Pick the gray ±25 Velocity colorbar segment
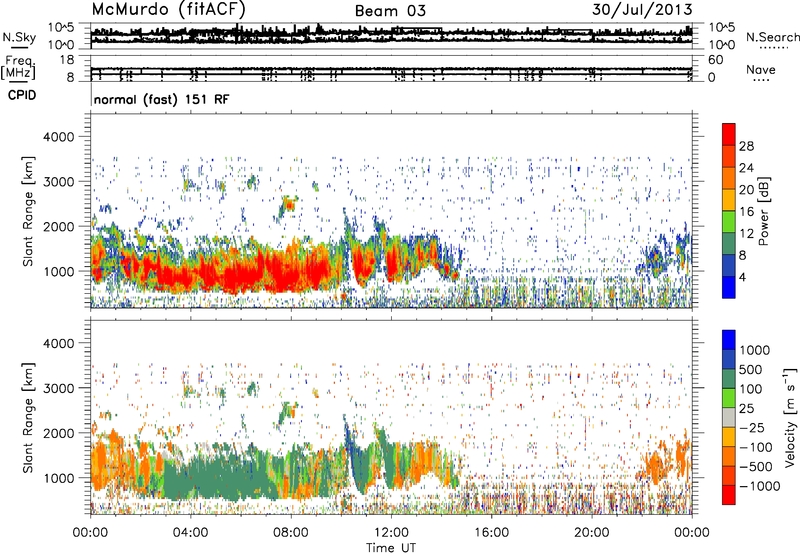 pyautogui.click(x=729, y=417)
